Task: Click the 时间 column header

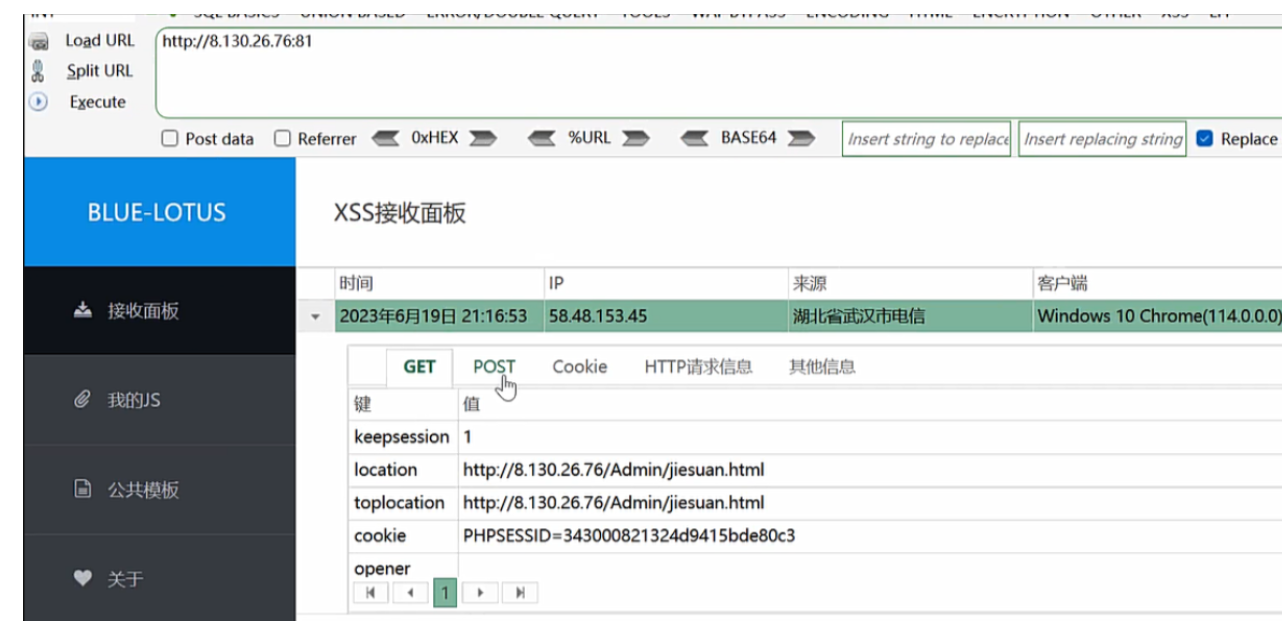Action: (x=440, y=284)
